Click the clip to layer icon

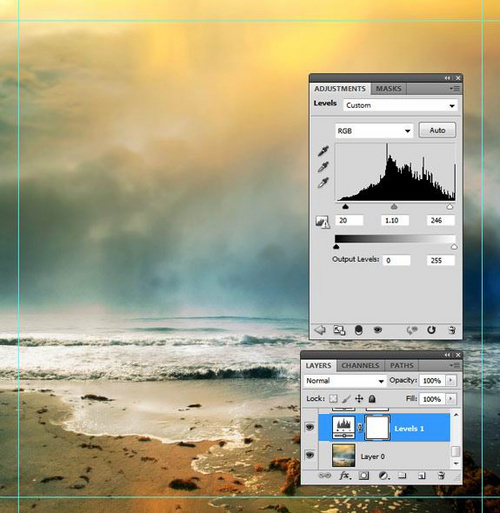(x=358, y=330)
